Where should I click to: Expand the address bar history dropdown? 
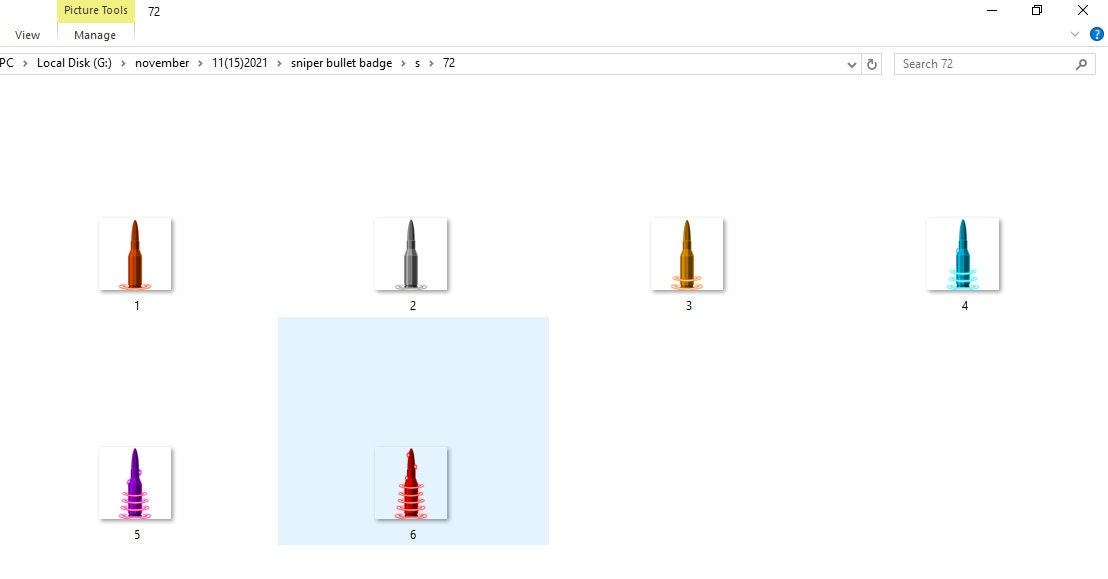[x=851, y=63]
